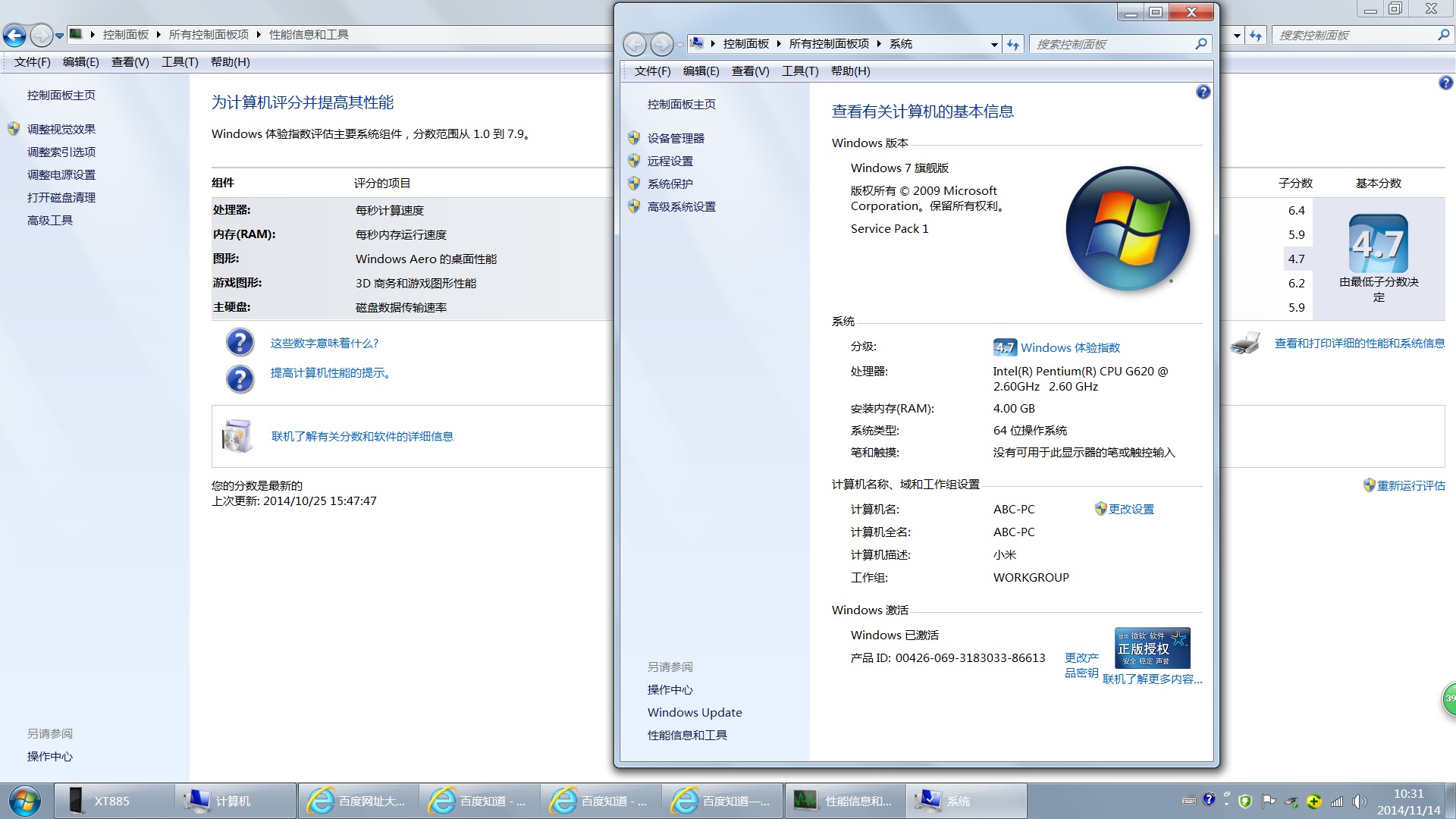Screen dimensions: 1456x819
Task: Click the Windows 体验指数 link
Action: 1070,347
